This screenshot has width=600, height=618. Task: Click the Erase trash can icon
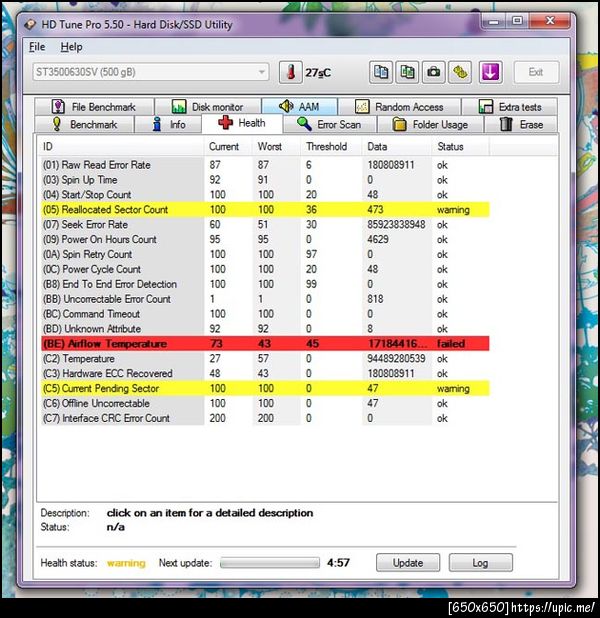[506, 124]
